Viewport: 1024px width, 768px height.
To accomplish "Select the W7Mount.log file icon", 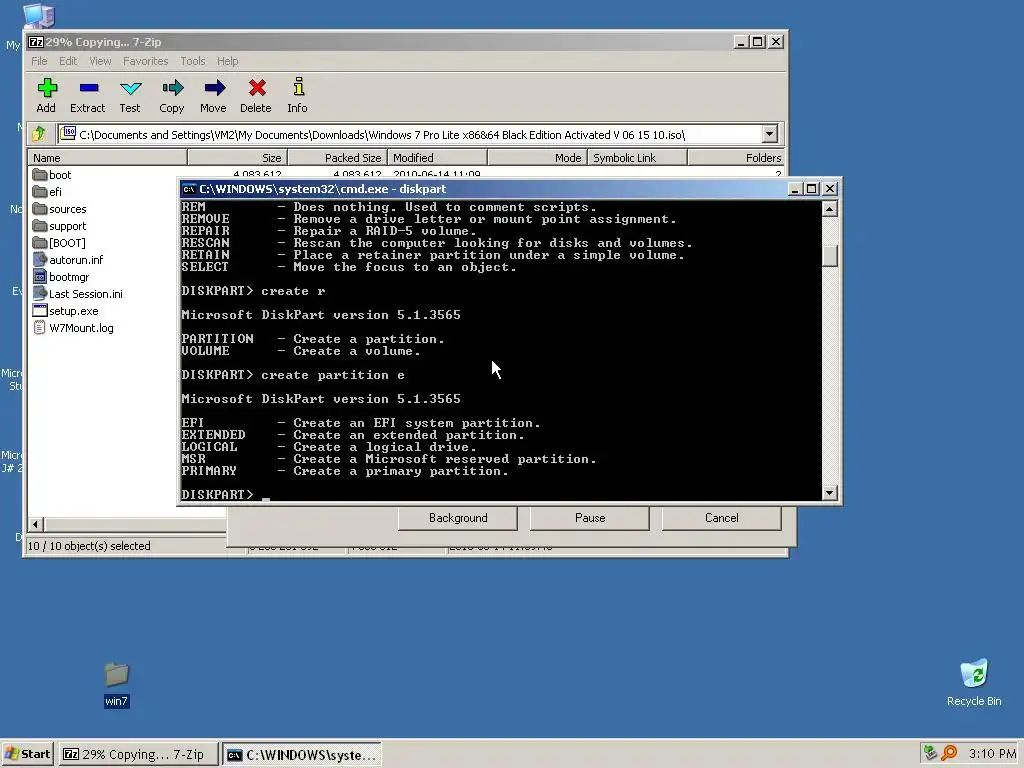I will [40, 327].
